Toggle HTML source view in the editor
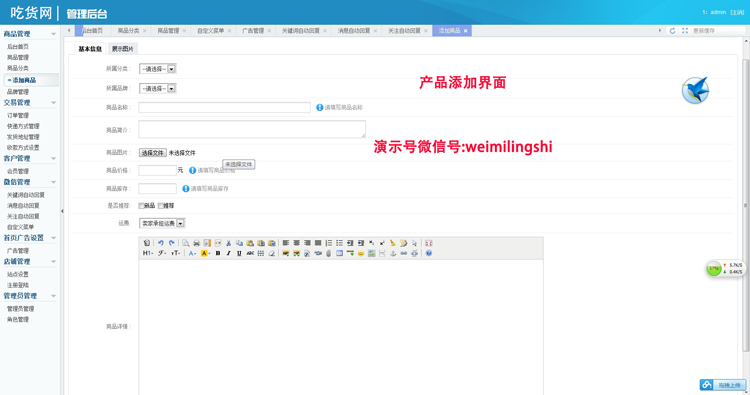Screen dimensions: 750x395 coord(147,243)
